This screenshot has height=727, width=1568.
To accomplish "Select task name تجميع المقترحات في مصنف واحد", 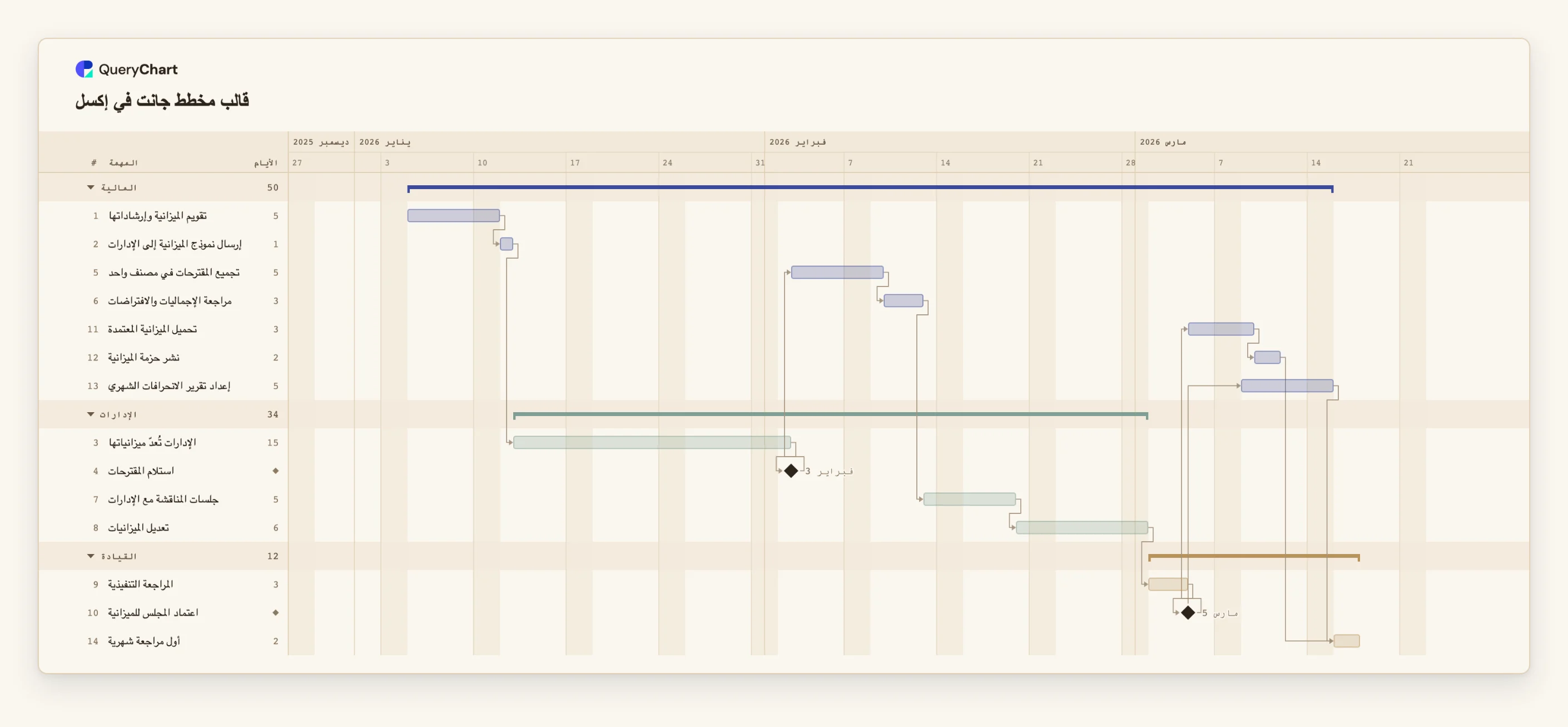I will [174, 272].
